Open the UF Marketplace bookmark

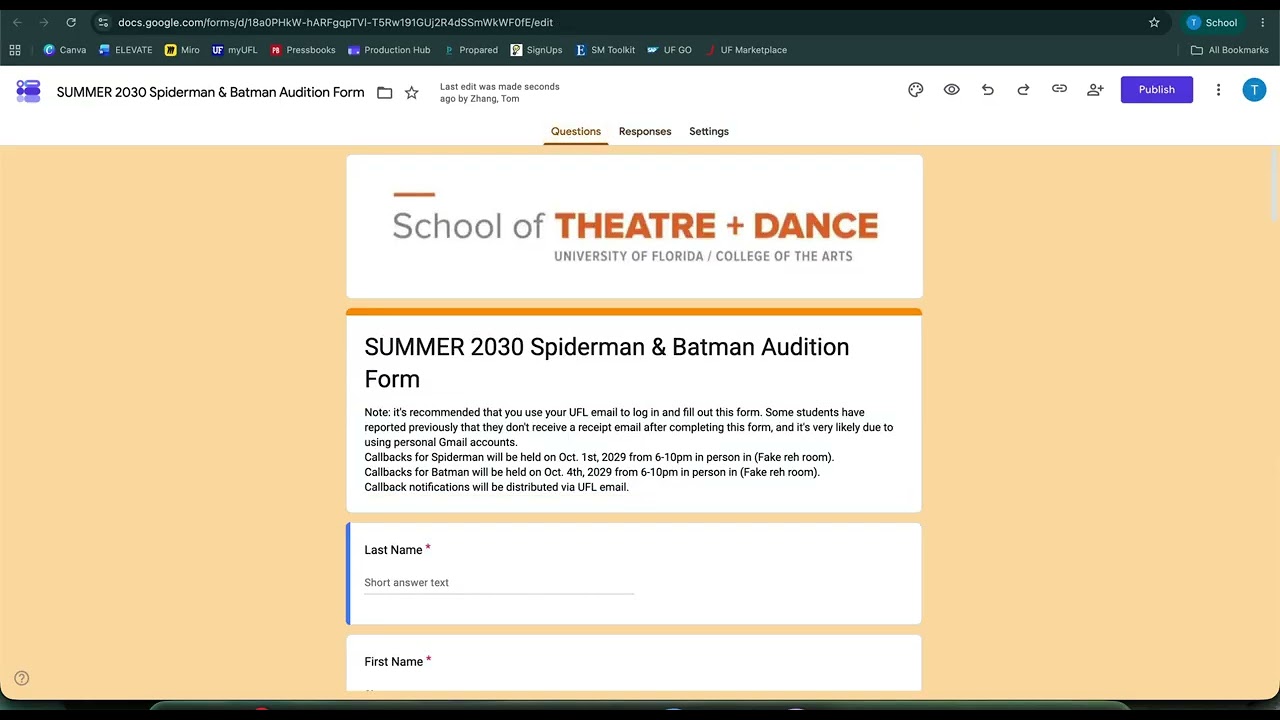click(746, 50)
